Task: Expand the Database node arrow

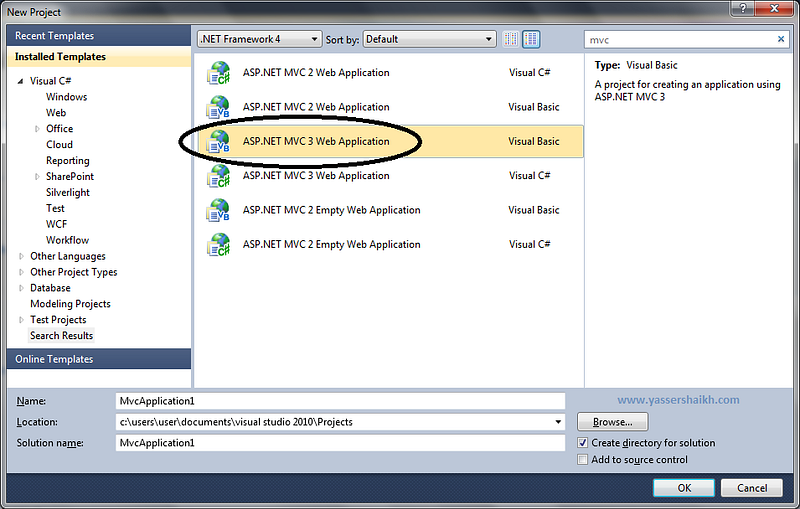Action: [21, 288]
